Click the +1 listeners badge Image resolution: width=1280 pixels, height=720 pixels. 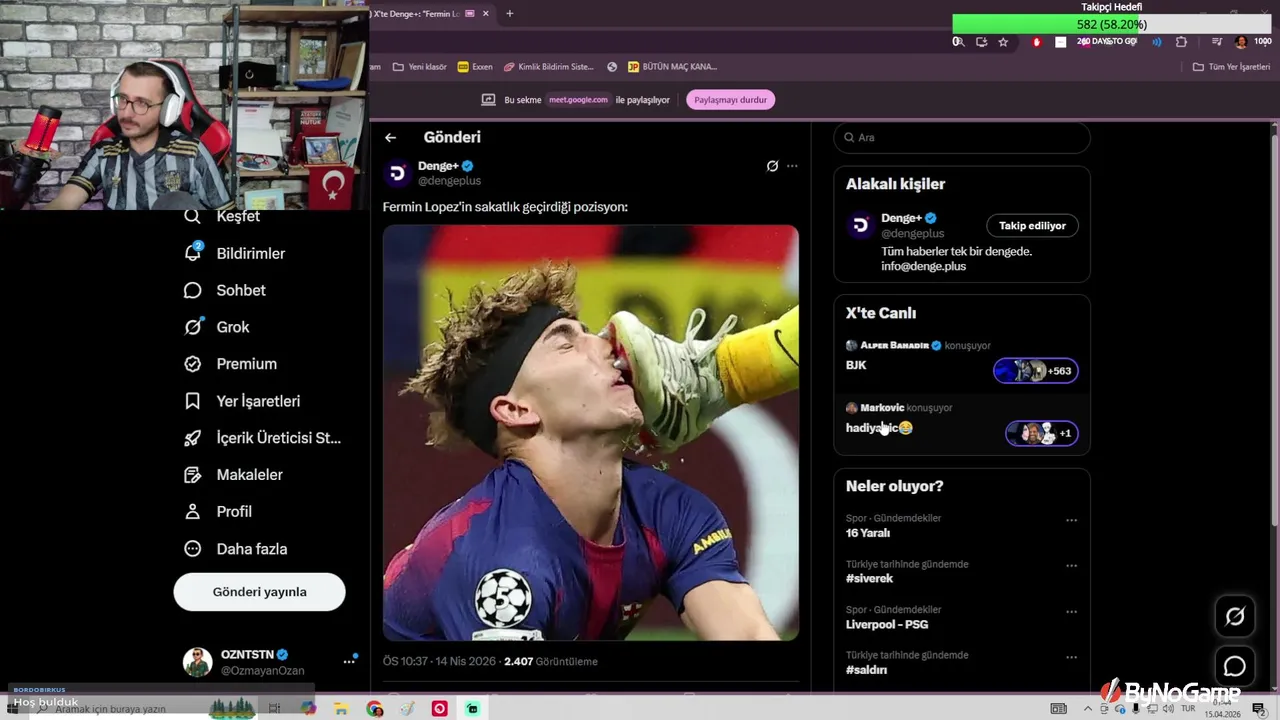tap(1041, 433)
